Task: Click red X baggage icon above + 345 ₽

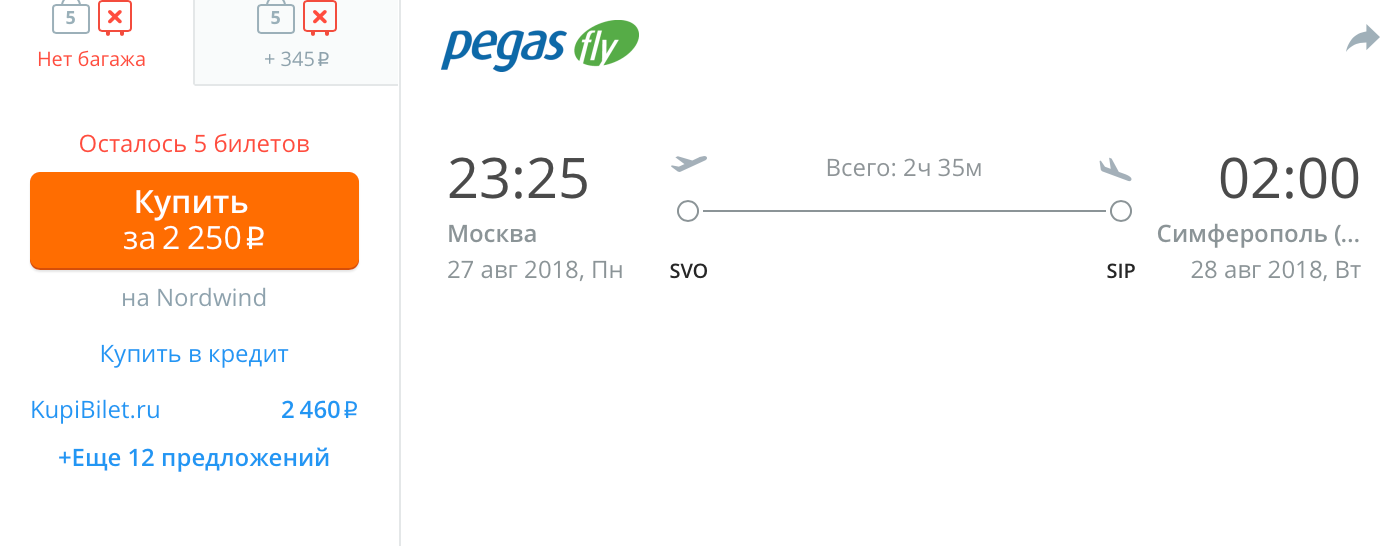Action: [x=320, y=17]
